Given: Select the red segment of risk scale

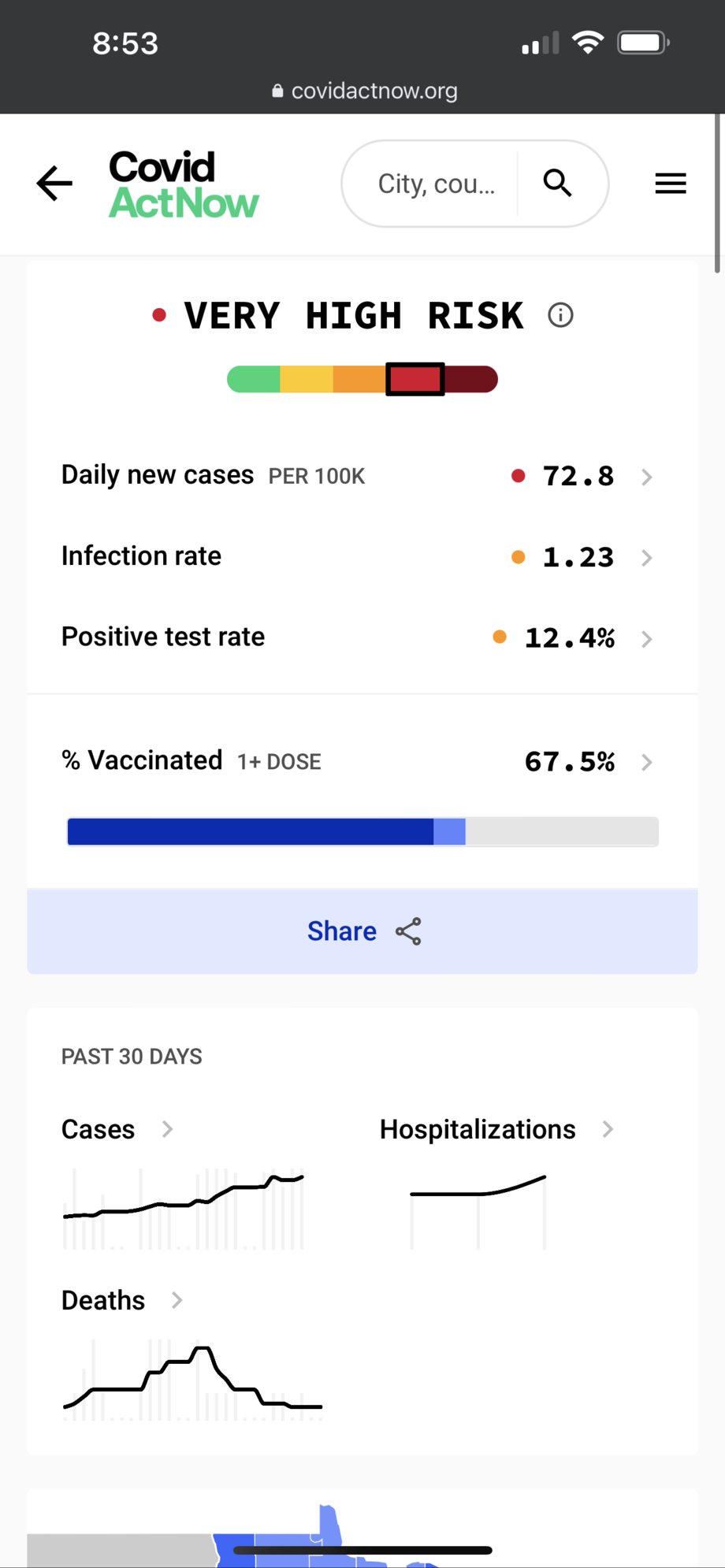Looking at the screenshot, I should [x=415, y=379].
